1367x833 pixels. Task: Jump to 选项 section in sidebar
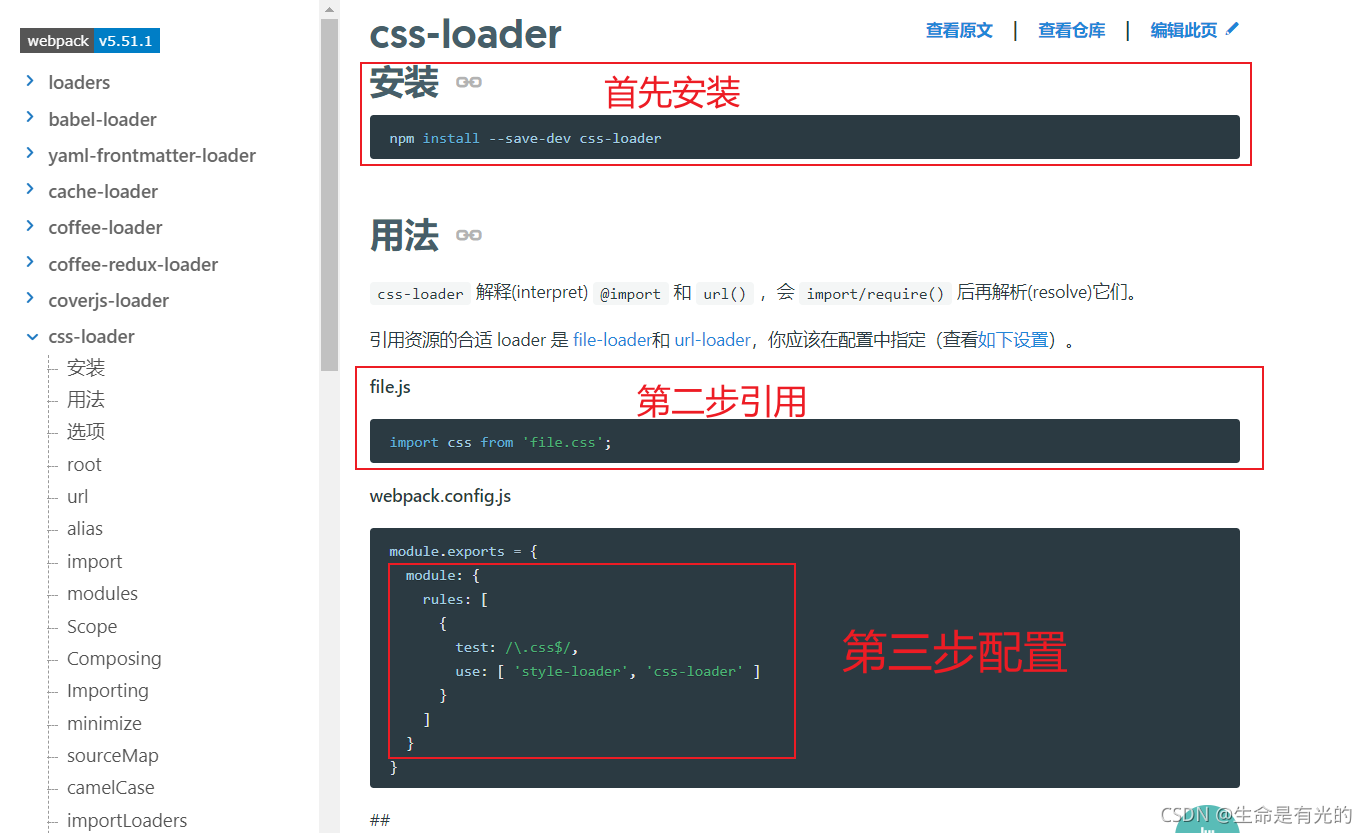[86, 432]
